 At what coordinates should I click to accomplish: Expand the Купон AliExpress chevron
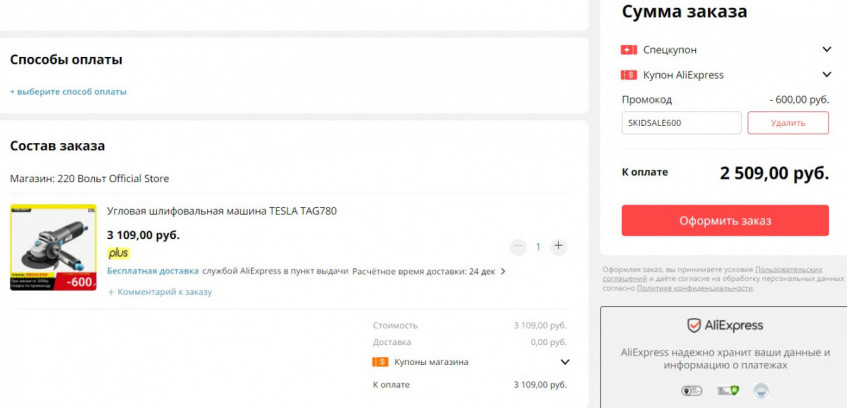click(x=827, y=75)
